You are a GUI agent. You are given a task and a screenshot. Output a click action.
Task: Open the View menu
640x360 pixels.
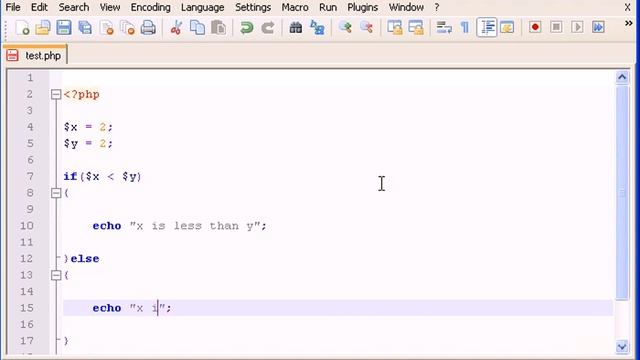click(x=110, y=7)
